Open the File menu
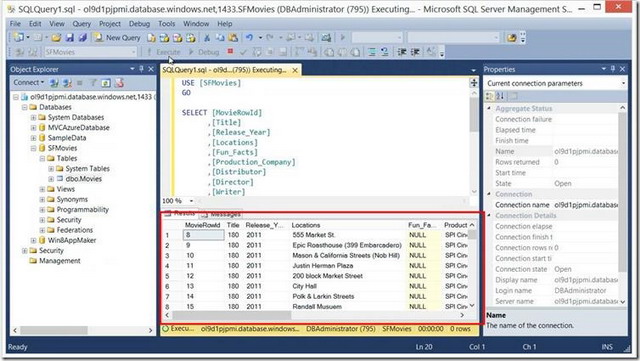Viewport: 640px width, 361px height. (x=15, y=24)
